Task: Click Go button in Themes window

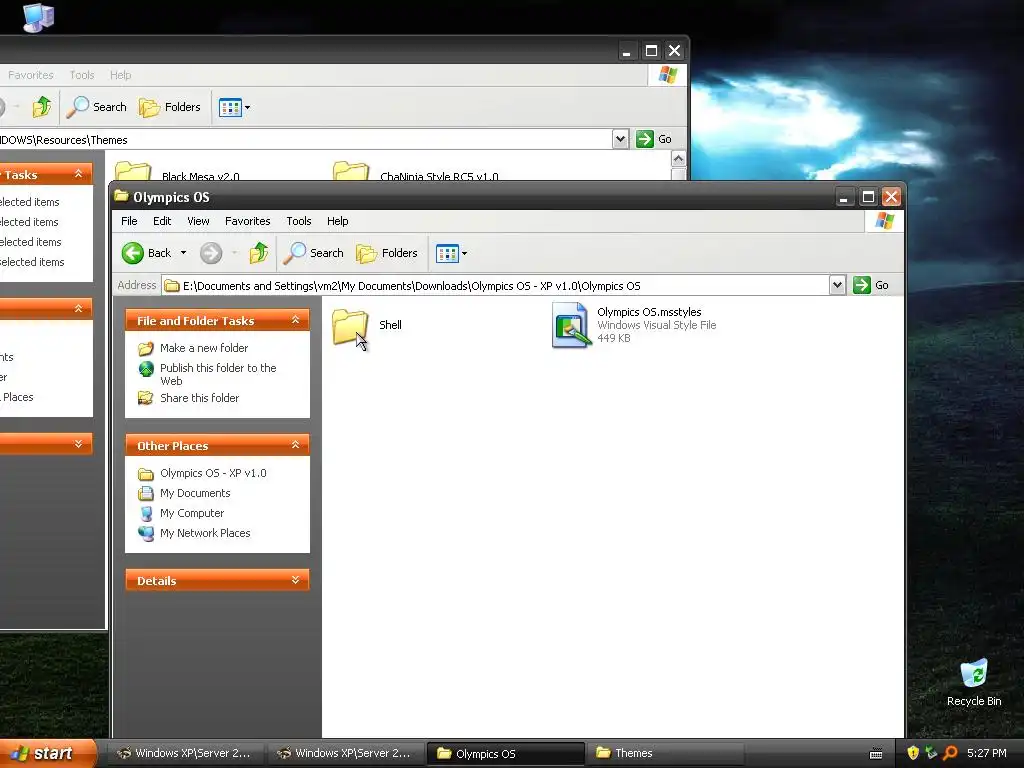Action: coord(654,139)
